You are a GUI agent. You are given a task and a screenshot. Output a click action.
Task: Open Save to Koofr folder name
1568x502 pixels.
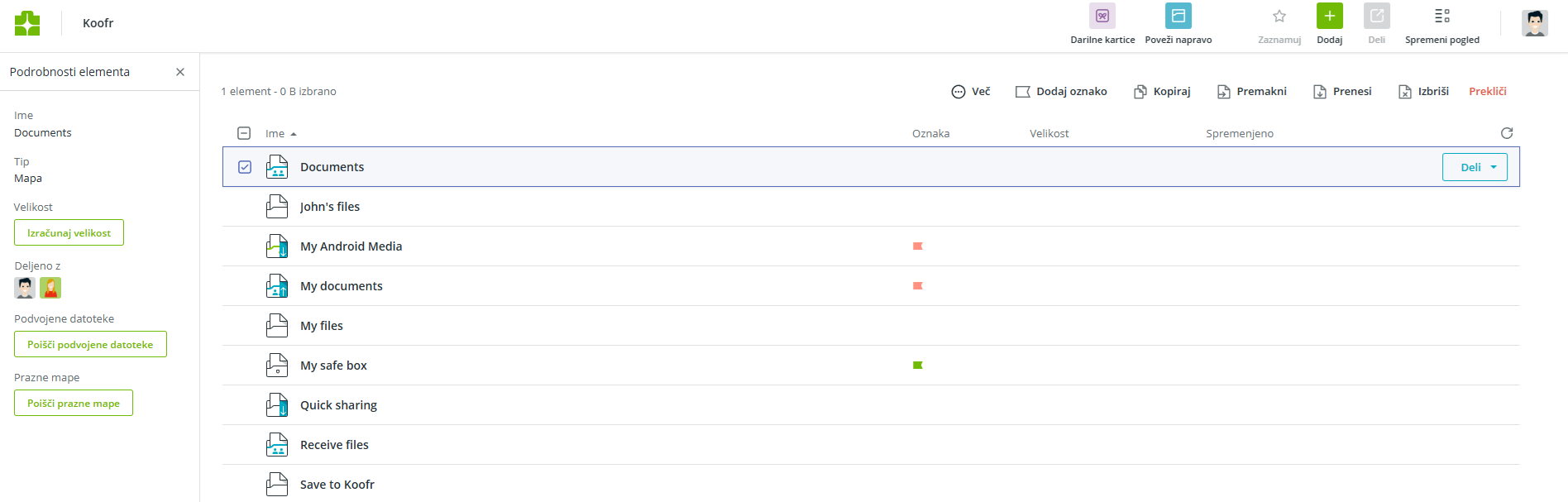point(337,485)
